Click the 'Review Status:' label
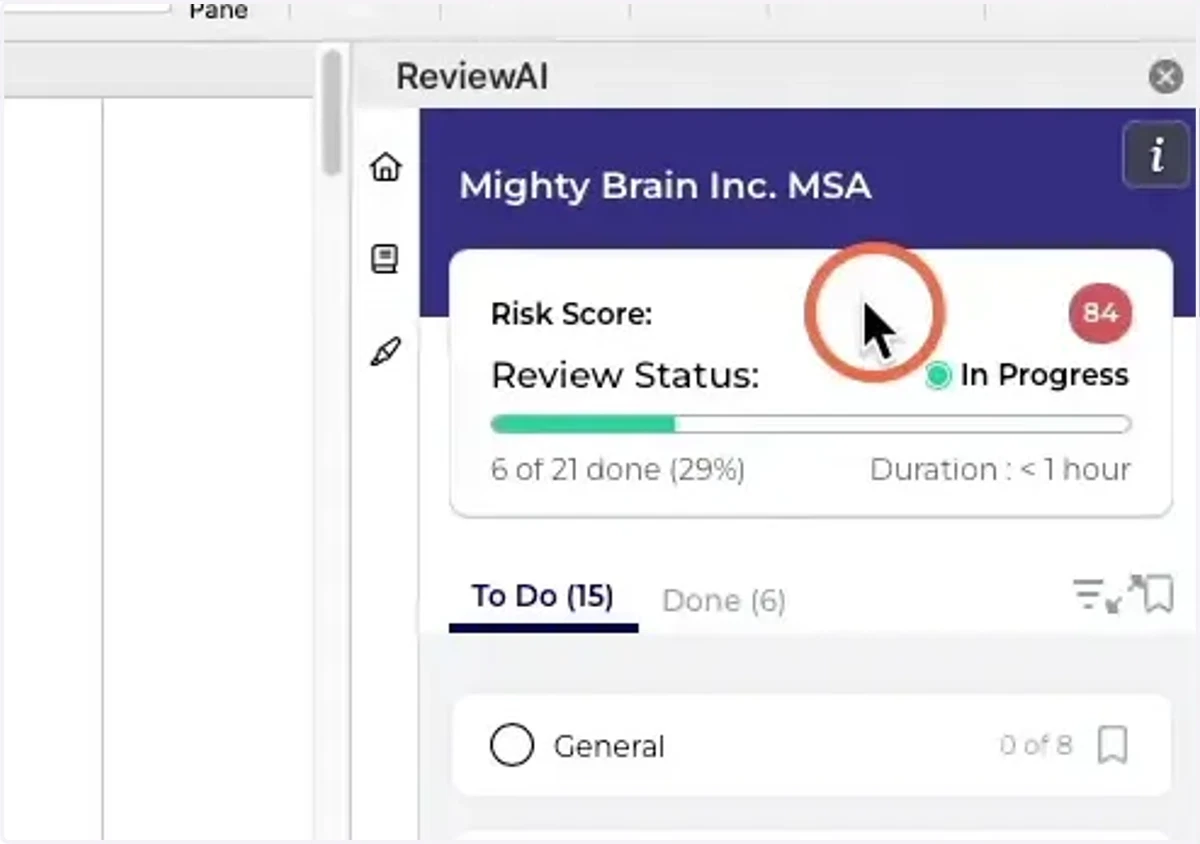Viewport: 1200px width, 844px height. (625, 376)
